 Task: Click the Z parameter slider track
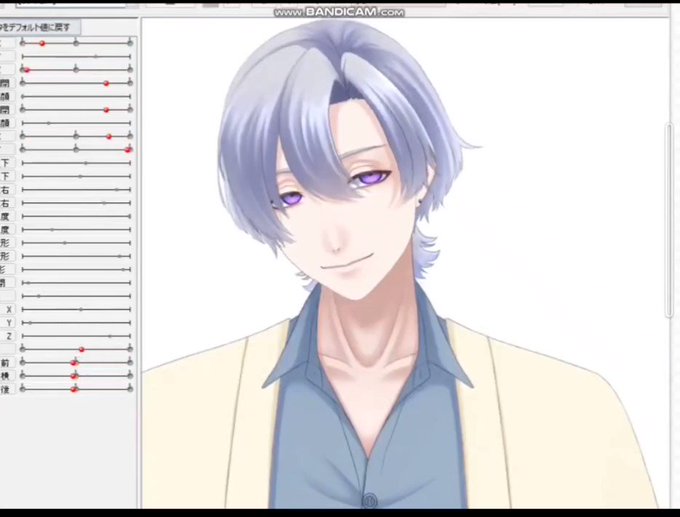[x=76, y=336]
